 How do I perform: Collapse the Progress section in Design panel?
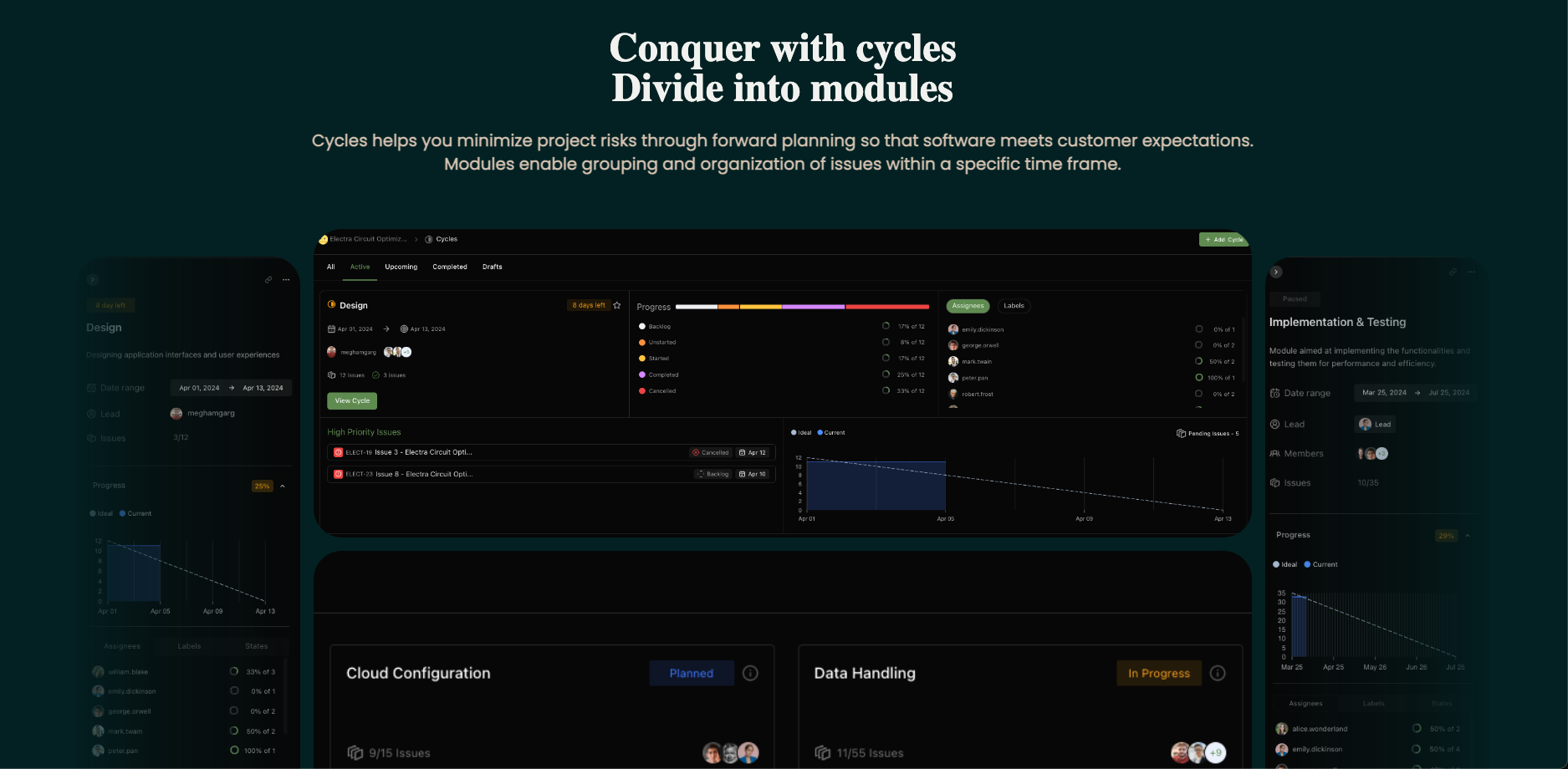click(283, 486)
